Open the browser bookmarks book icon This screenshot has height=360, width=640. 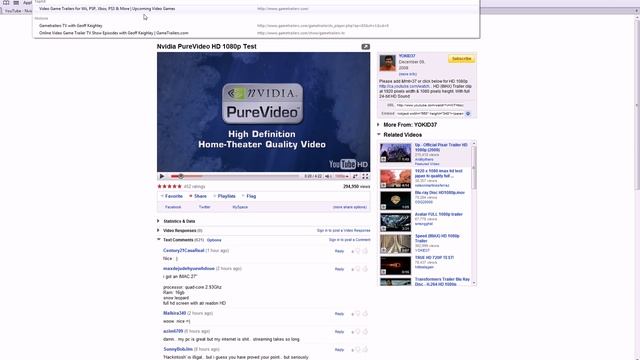pos(6,2)
